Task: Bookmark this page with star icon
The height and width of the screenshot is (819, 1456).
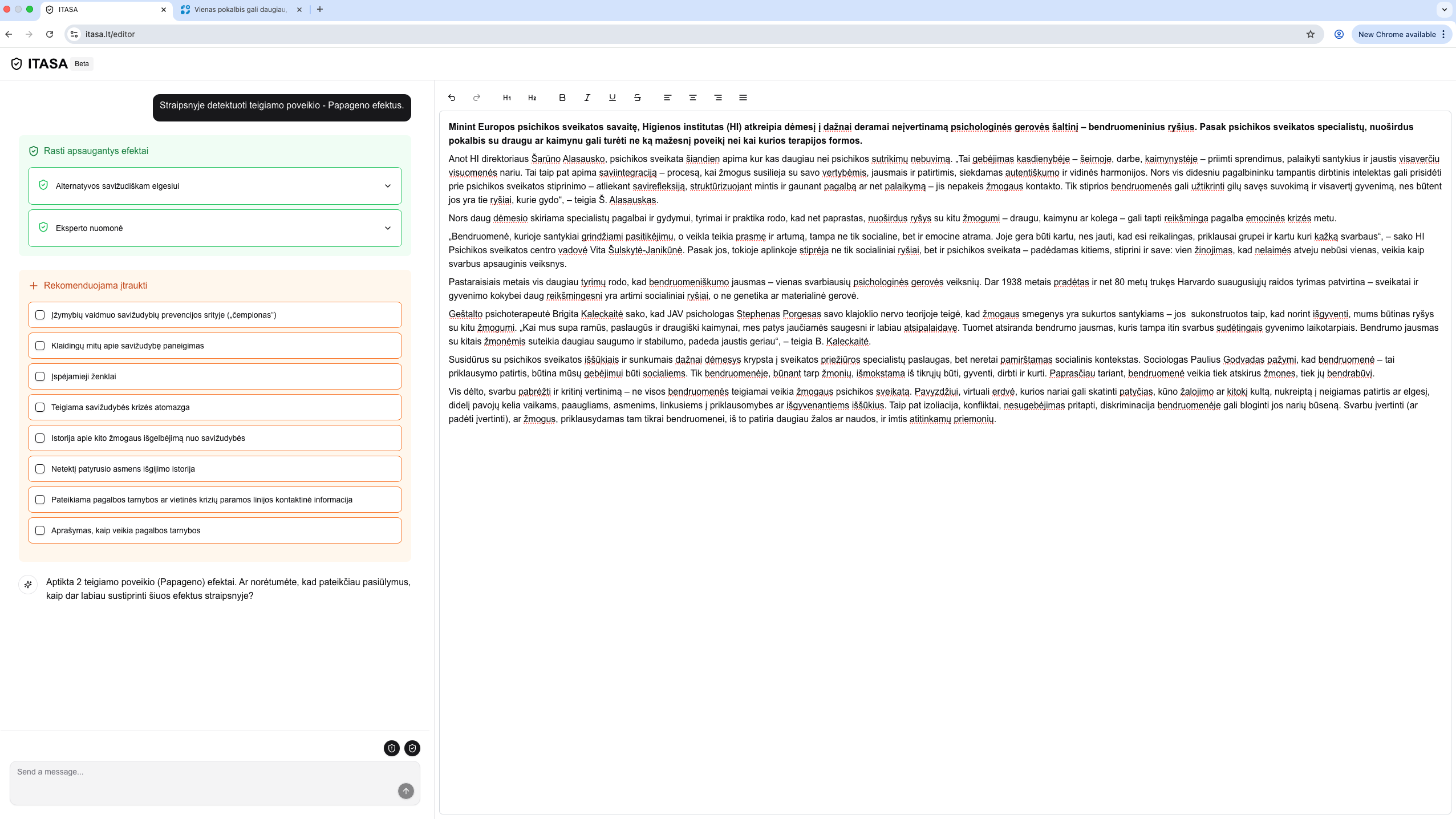Action: [1311, 34]
